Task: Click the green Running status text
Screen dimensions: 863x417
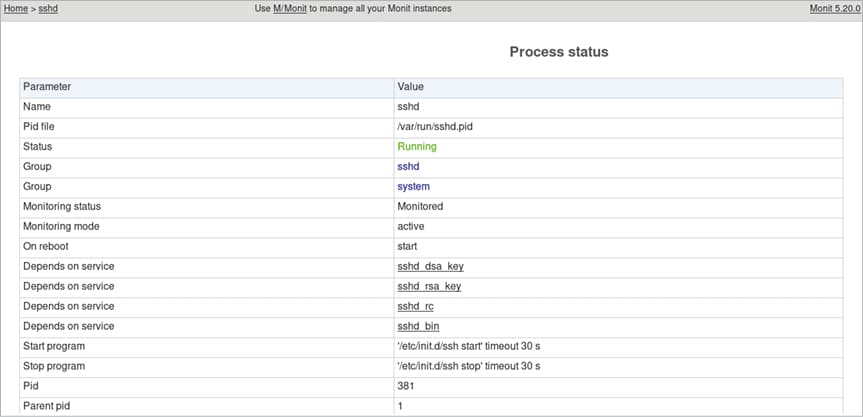Action: coord(417,146)
